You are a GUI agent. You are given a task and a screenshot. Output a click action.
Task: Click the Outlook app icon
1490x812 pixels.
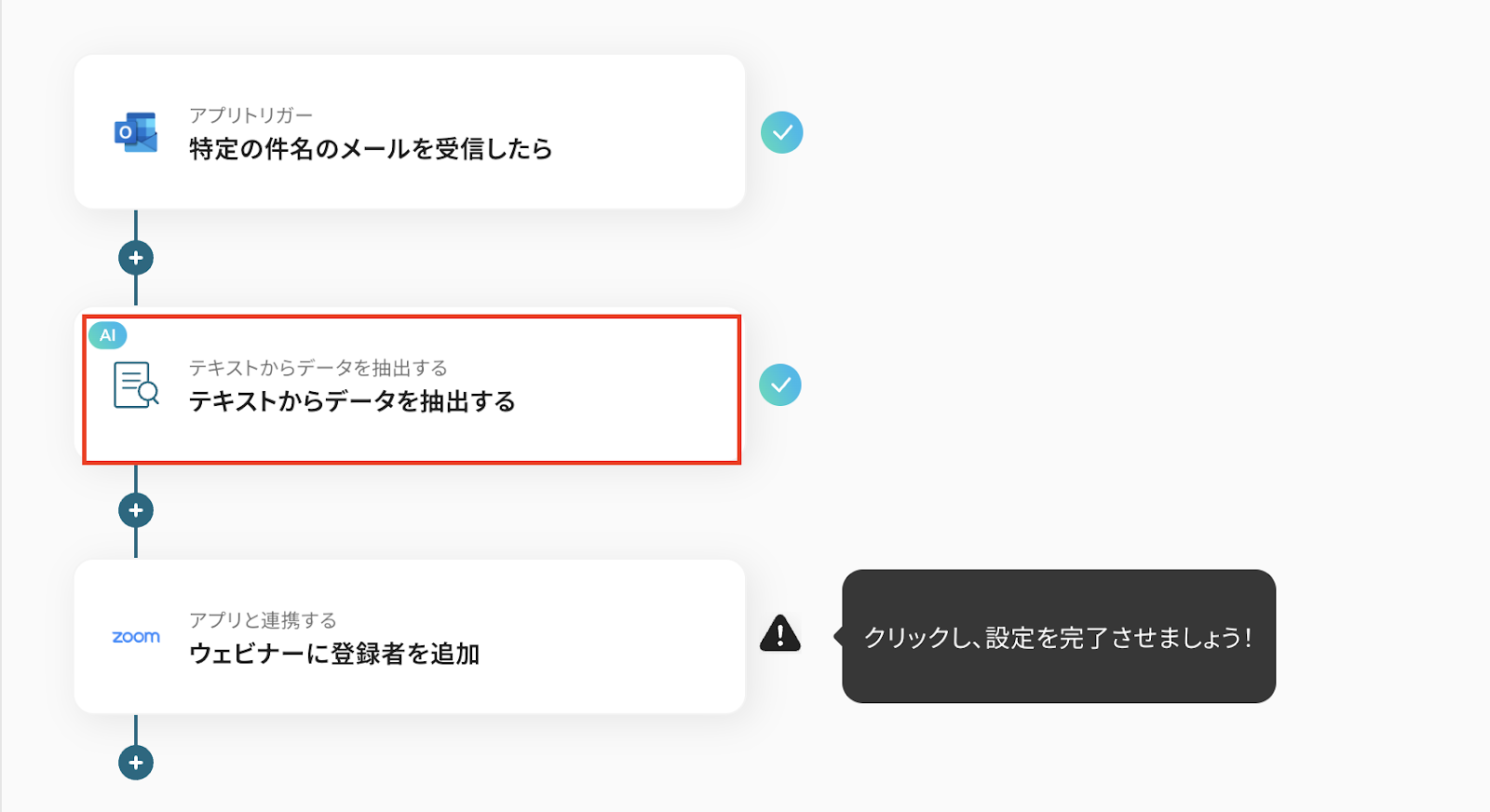[136, 133]
